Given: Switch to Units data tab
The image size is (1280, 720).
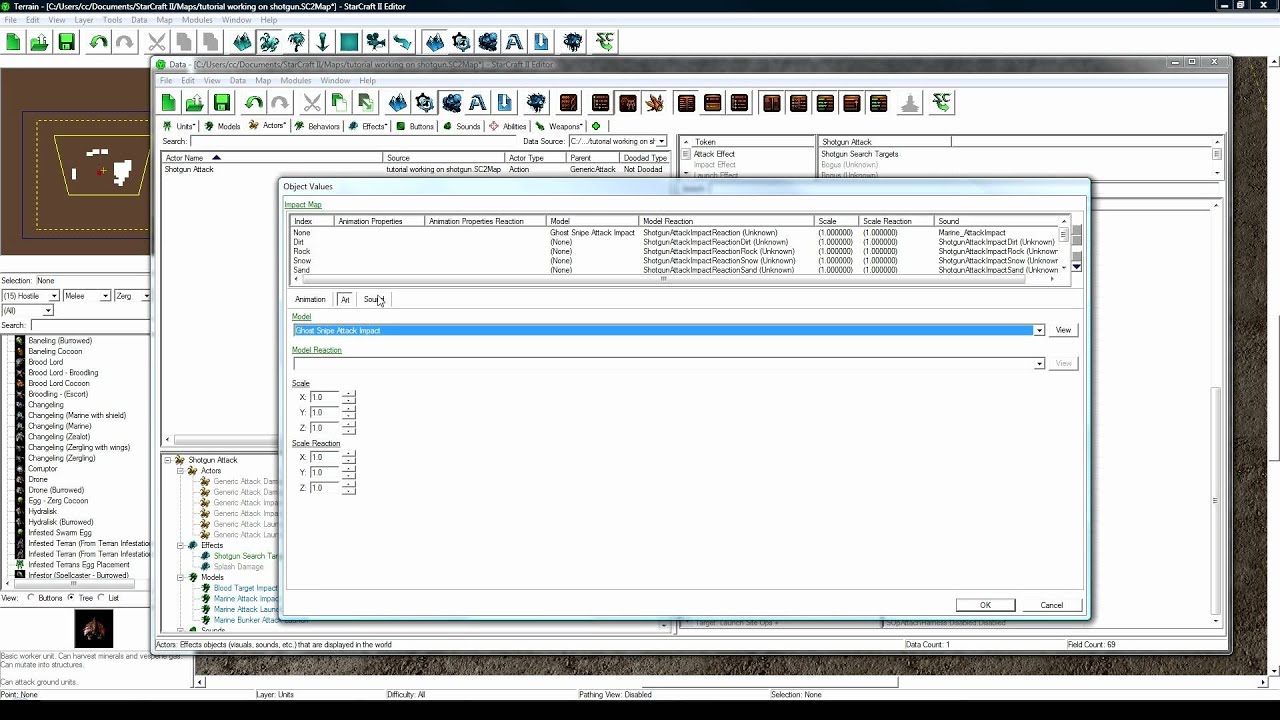Looking at the screenshot, I should pos(180,126).
